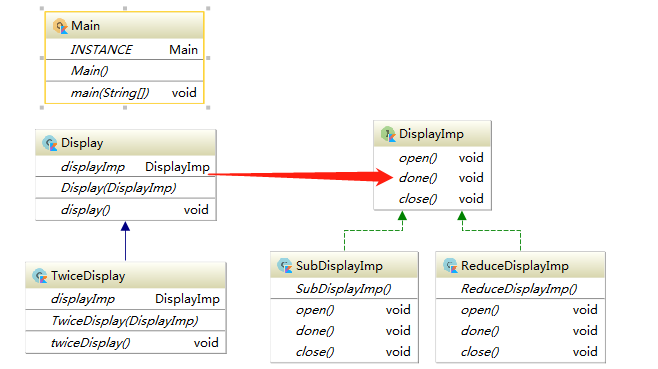Click the Display class icon
This screenshot has width=658, height=369.
pyautogui.click(x=50, y=143)
